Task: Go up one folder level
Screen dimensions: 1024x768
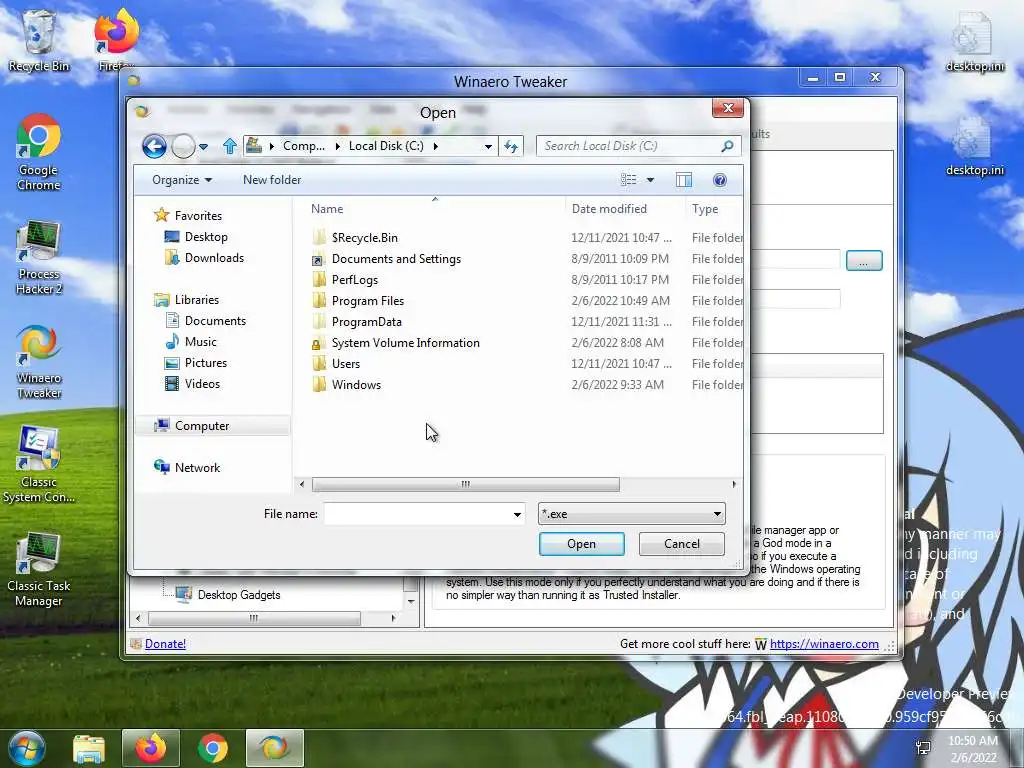Action: (x=229, y=146)
